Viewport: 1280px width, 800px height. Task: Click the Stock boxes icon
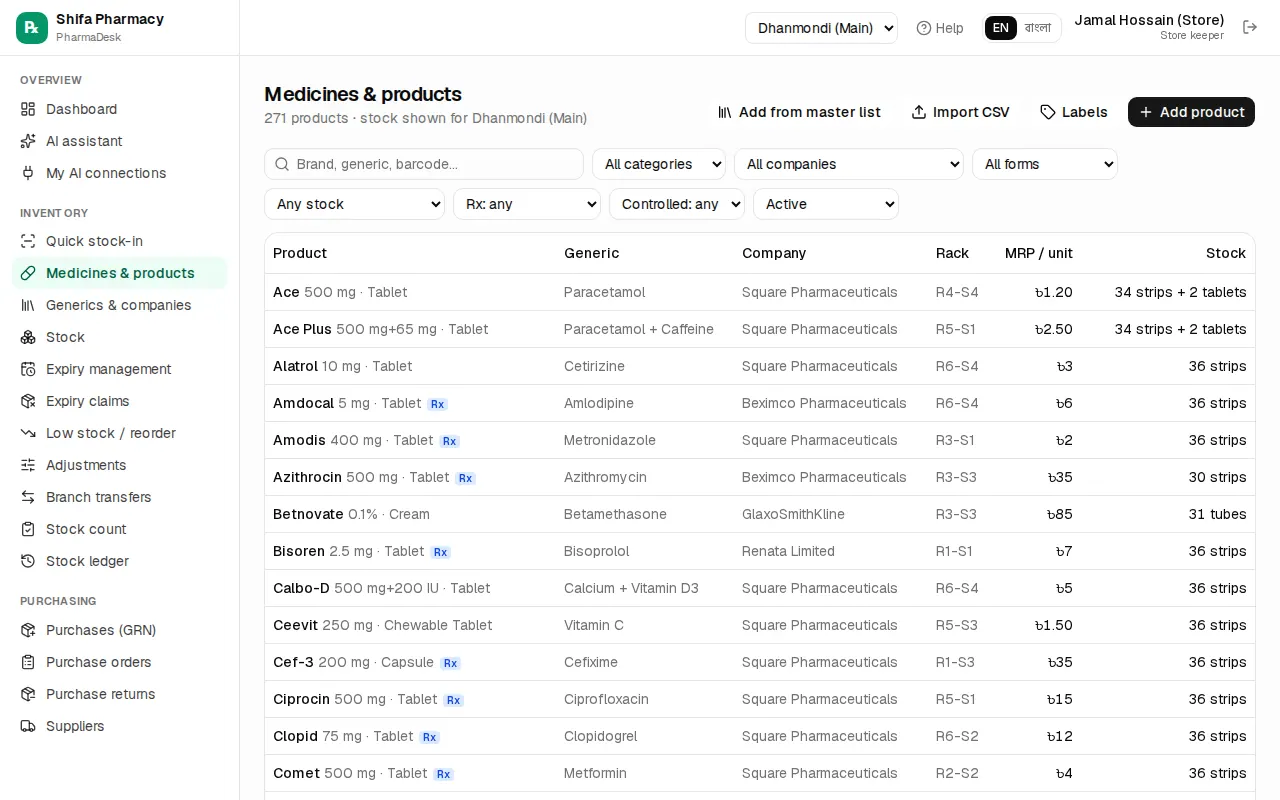point(28,337)
